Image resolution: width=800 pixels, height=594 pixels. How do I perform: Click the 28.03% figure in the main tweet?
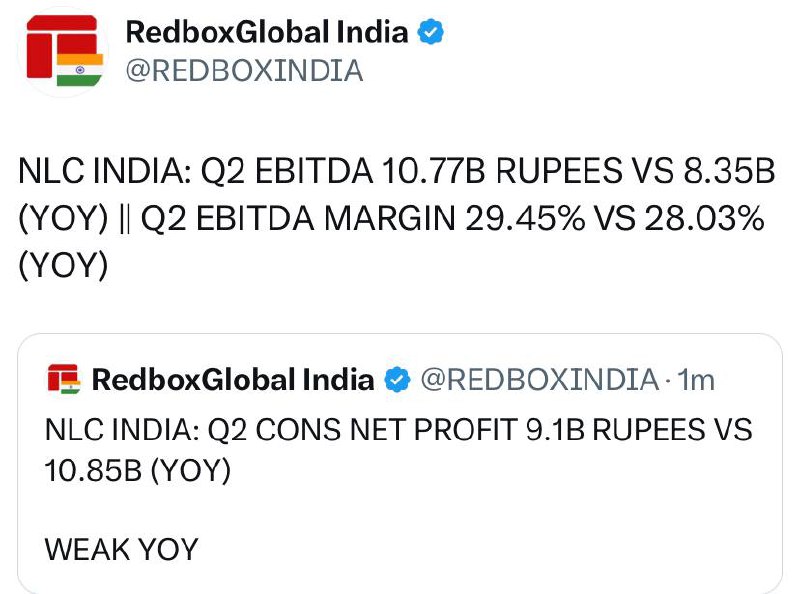click(704, 218)
